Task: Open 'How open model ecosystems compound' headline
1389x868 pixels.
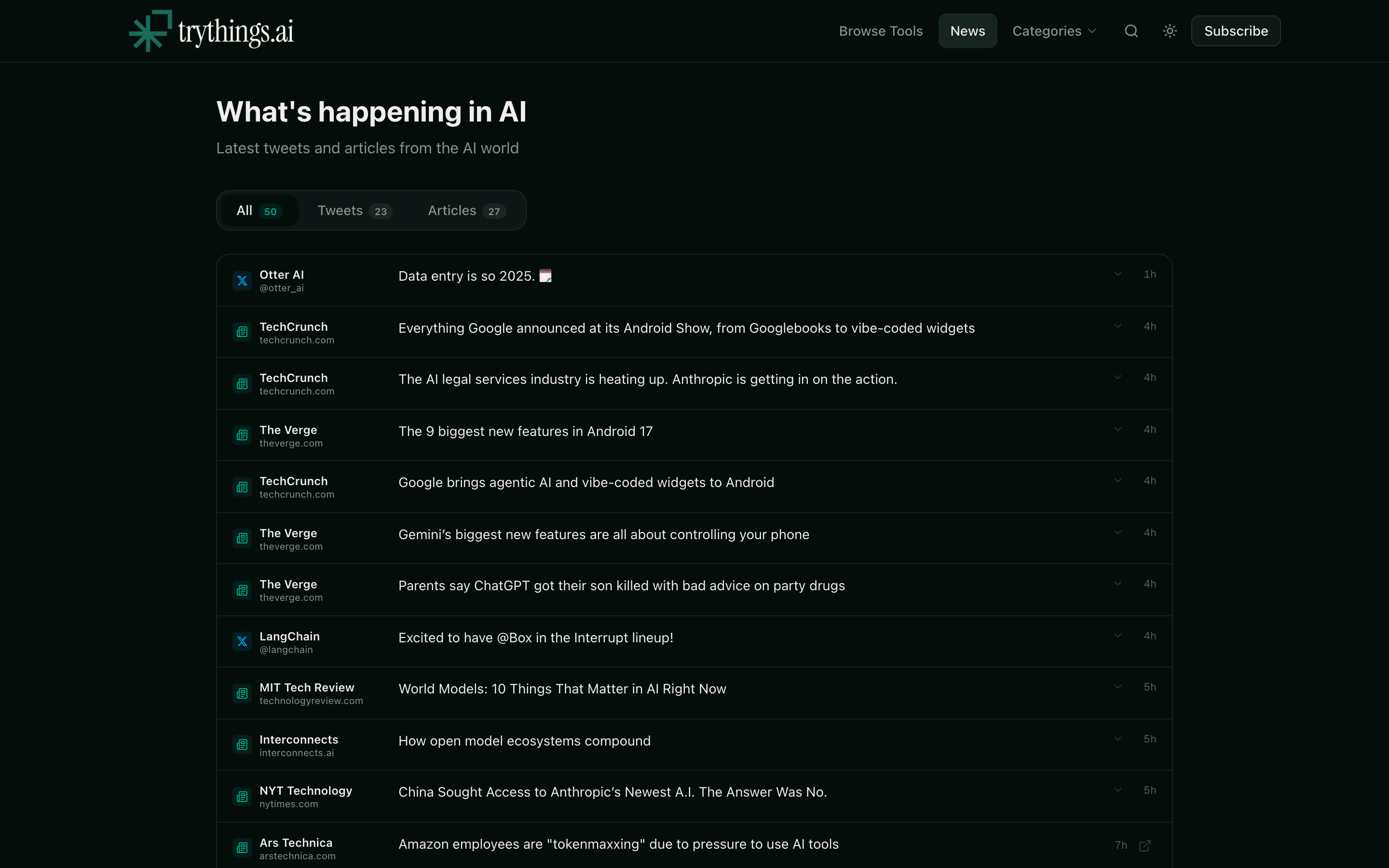Action: point(524,741)
